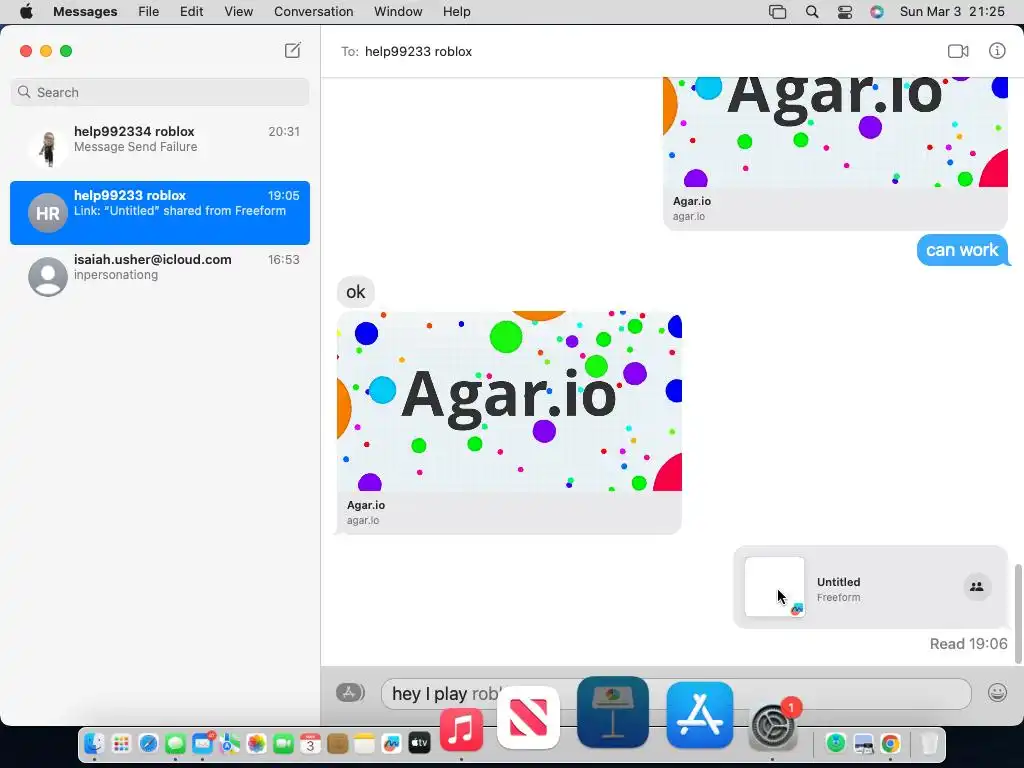This screenshot has height=768, width=1024.
Task: Activate Siri from the menu bar
Action: point(876,12)
